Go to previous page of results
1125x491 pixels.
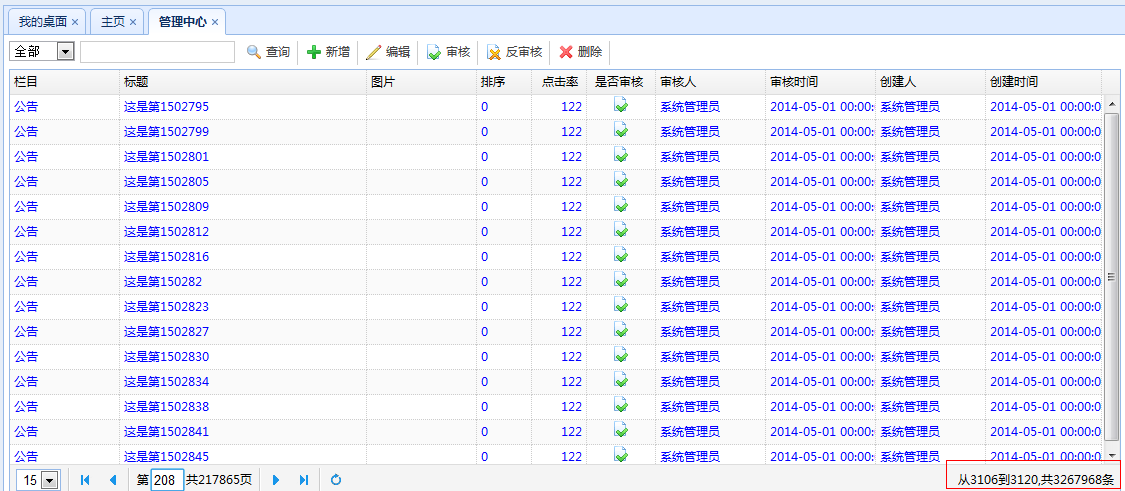pyautogui.click(x=112, y=480)
